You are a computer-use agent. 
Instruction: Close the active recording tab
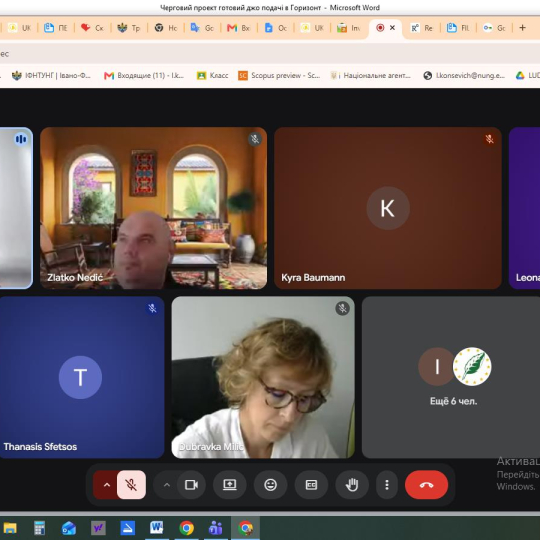coord(392,28)
